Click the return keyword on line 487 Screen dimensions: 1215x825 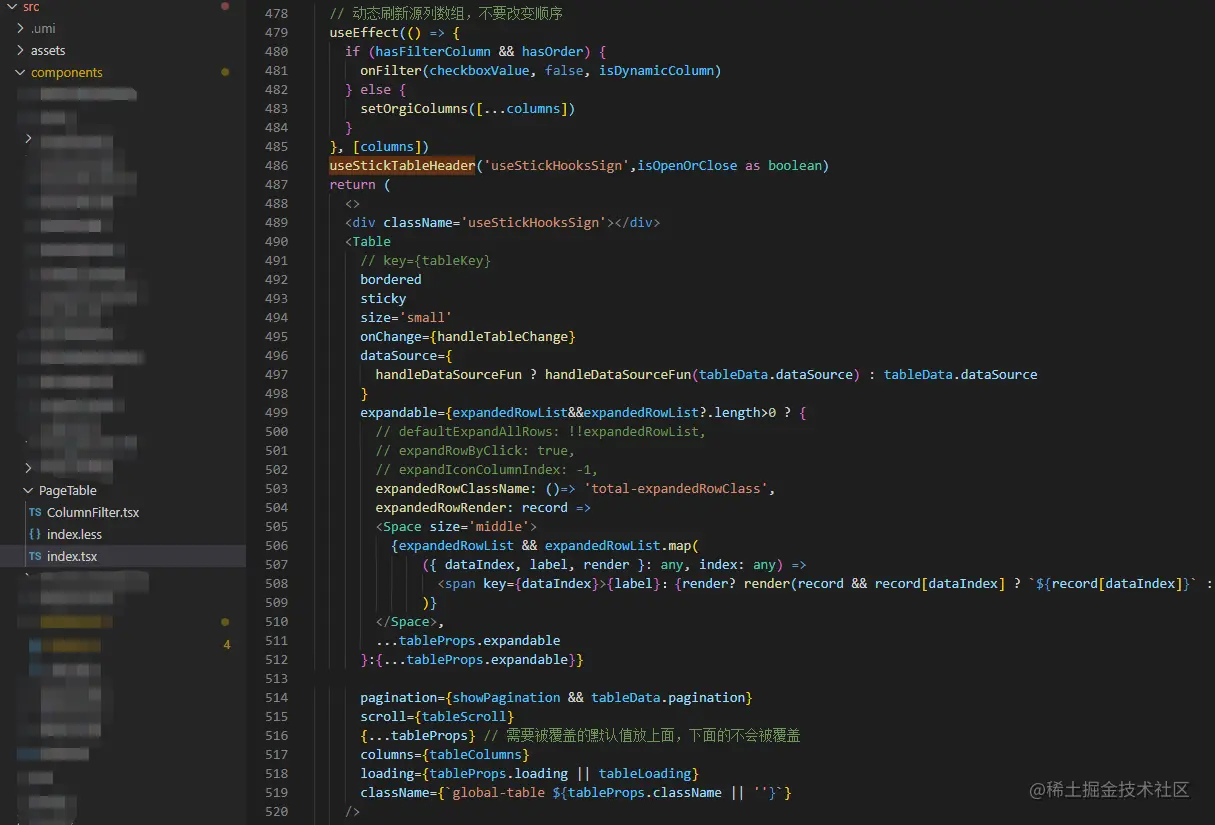tap(352, 184)
